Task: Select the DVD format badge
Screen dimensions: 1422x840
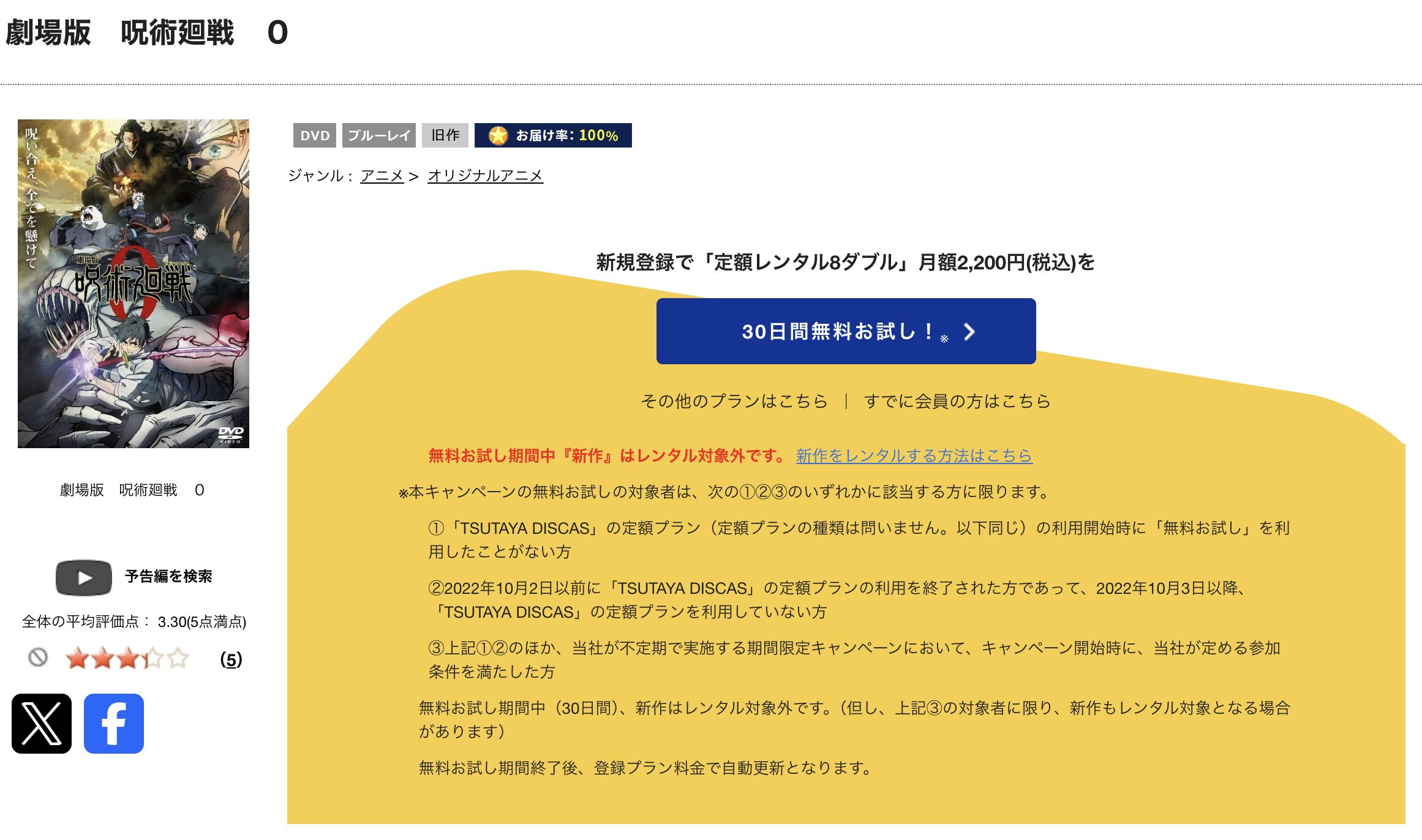Action: [314, 135]
